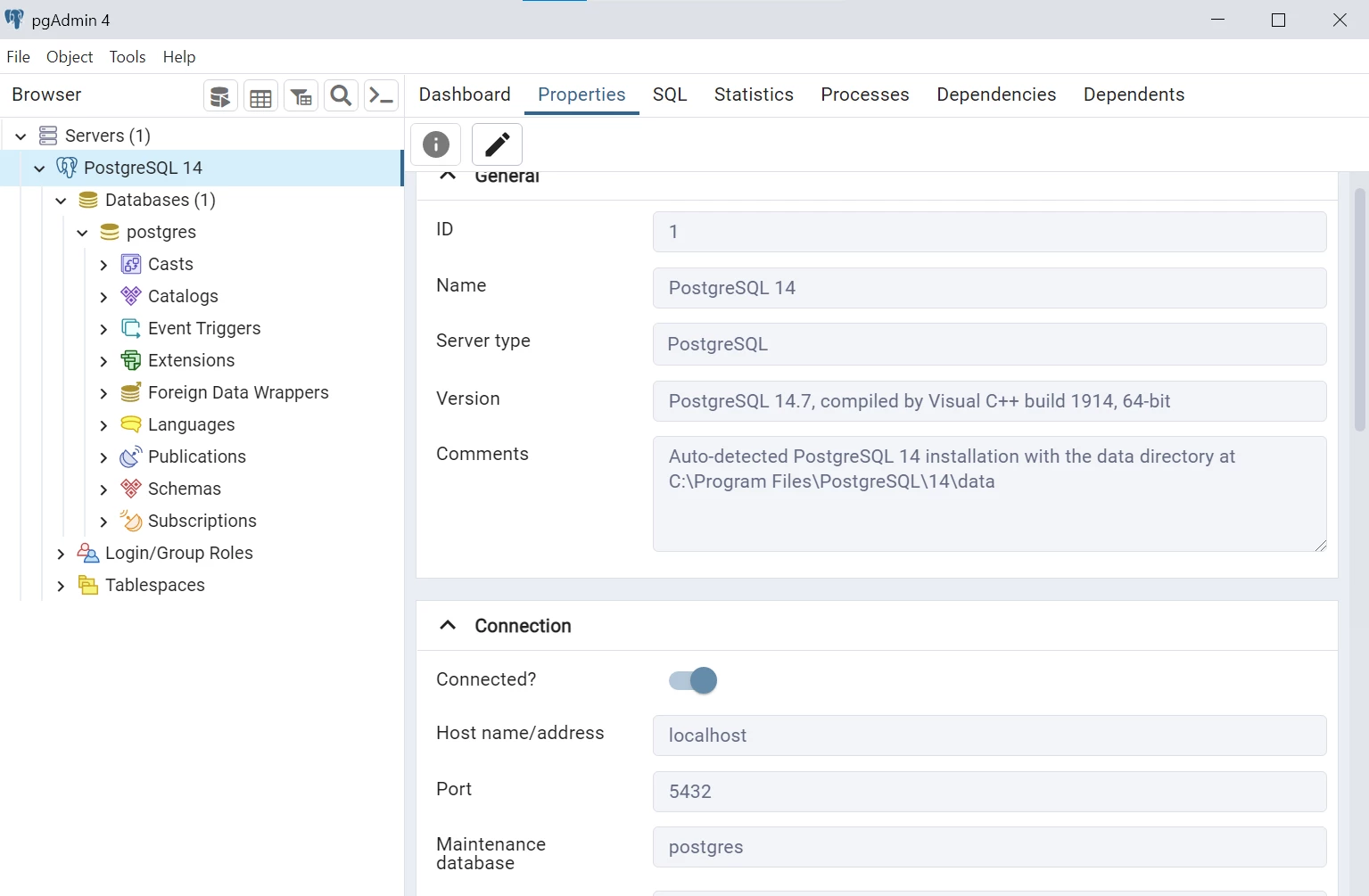Switch to the Dashboard tab
Screen dimensions: 1369x896
coord(465,95)
